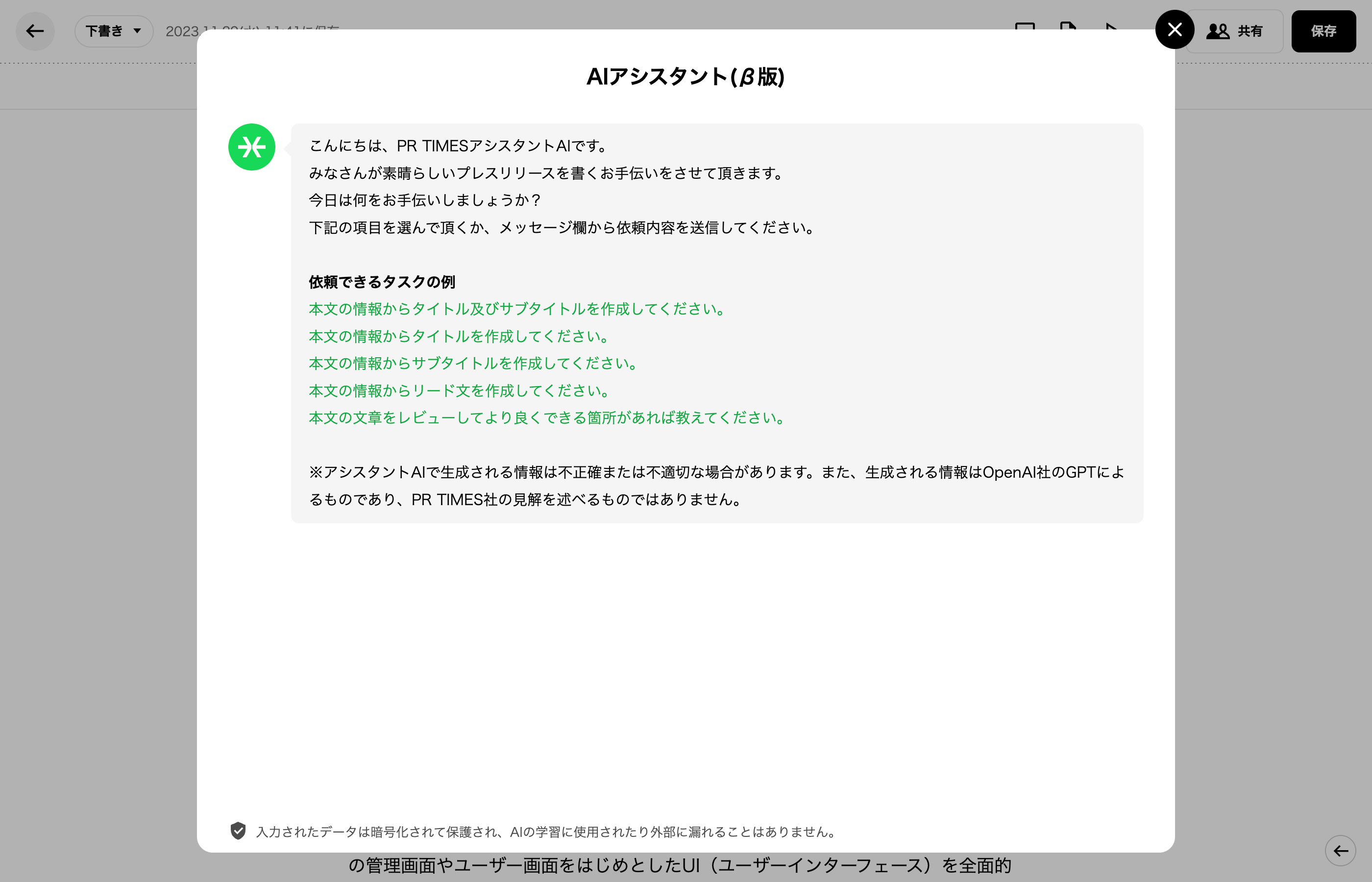The height and width of the screenshot is (882, 1372).
Task: Click the document preview icon in toolbar
Action: [x=1069, y=30]
